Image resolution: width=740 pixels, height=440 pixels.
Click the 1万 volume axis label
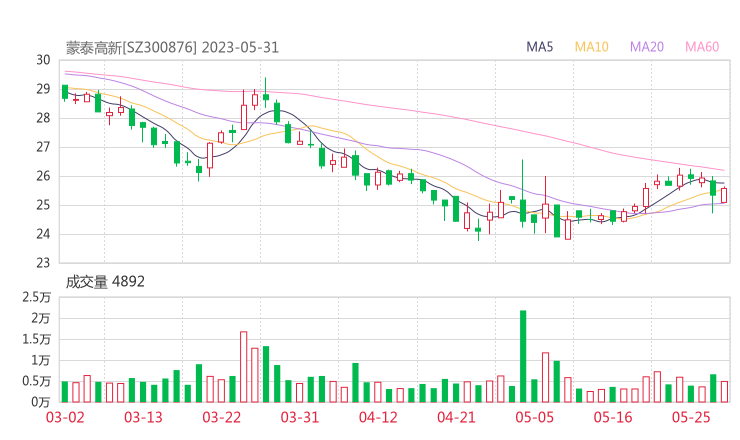pyautogui.click(x=41, y=361)
